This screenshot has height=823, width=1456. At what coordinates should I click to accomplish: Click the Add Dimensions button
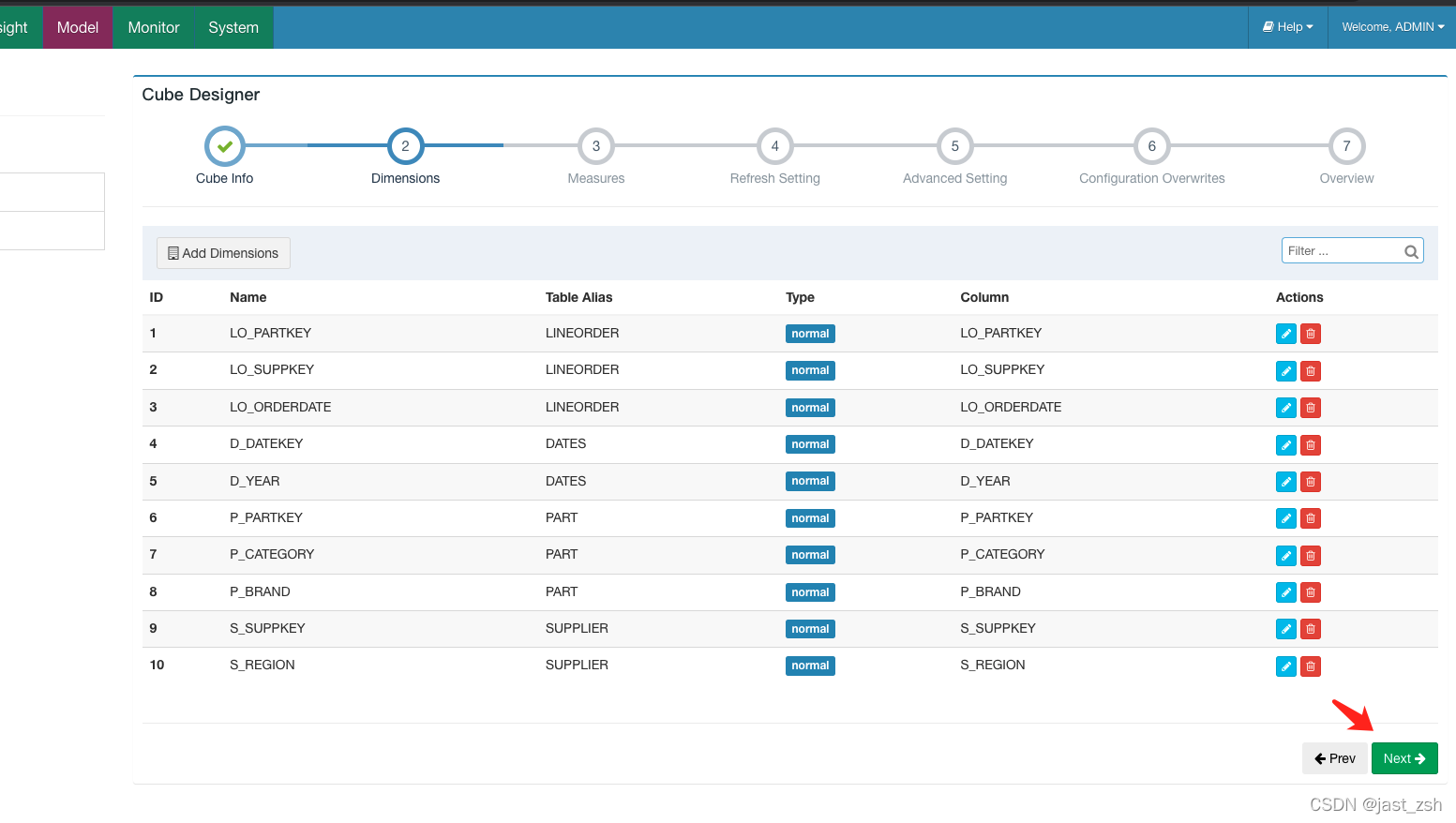click(223, 253)
